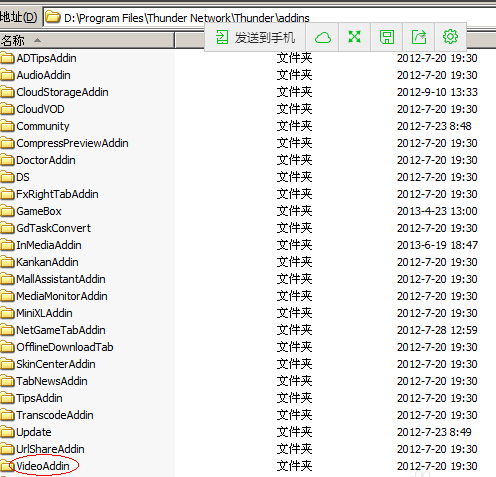Click the green cloud upload icon
The width and height of the screenshot is (496, 477).
tap(323, 37)
